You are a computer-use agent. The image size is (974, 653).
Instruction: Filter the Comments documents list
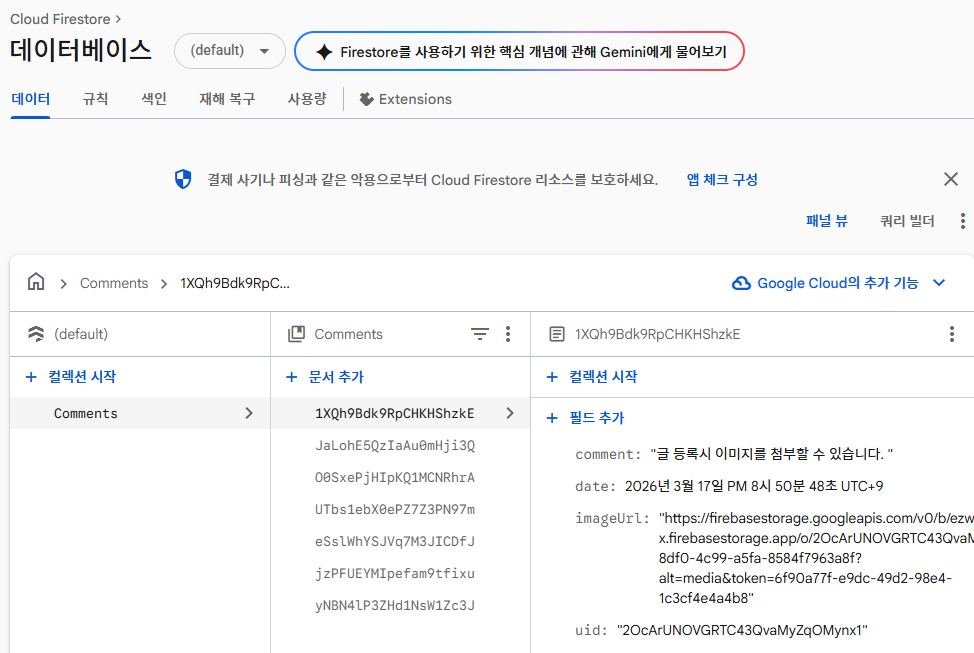[480, 334]
